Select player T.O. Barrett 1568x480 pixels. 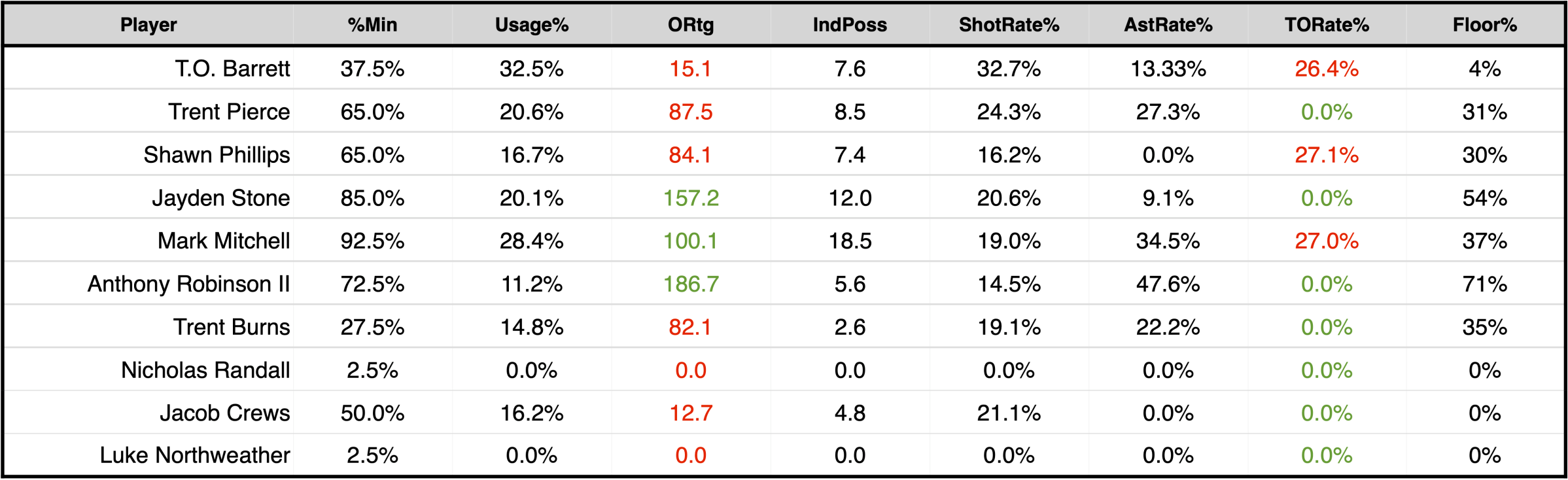[x=232, y=69]
